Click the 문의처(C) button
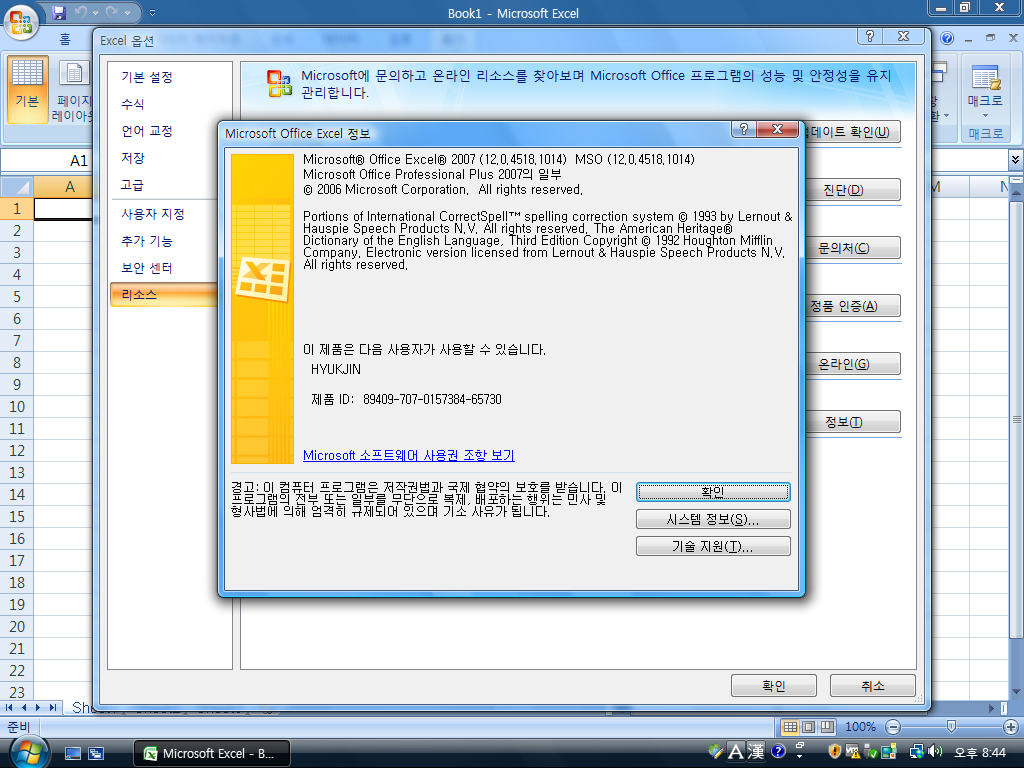This screenshot has height=768, width=1024. coord(852,248)
